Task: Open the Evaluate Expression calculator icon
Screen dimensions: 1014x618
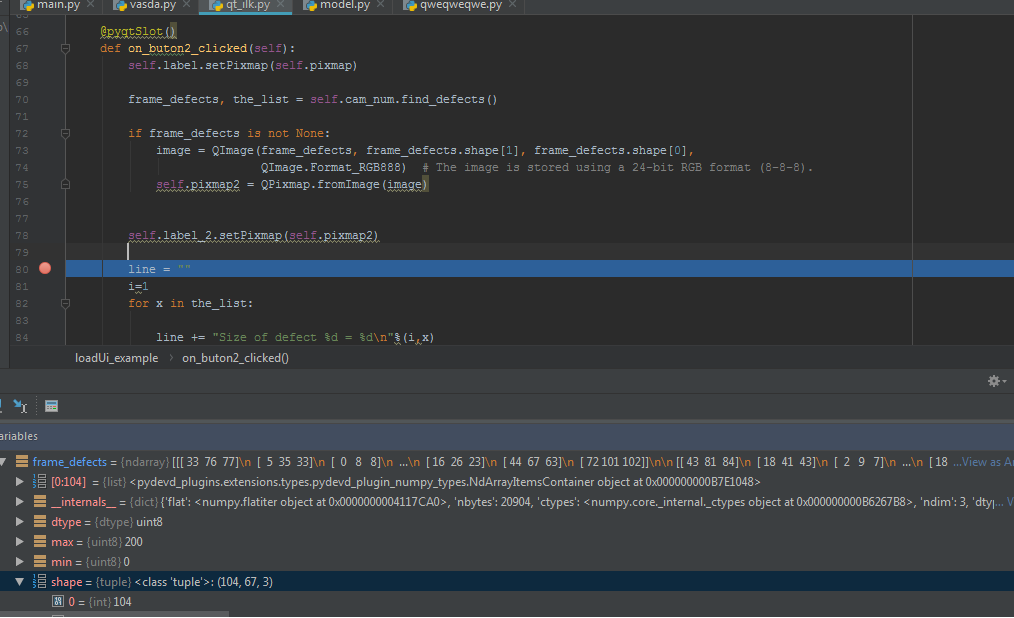Action: [52, 406]
